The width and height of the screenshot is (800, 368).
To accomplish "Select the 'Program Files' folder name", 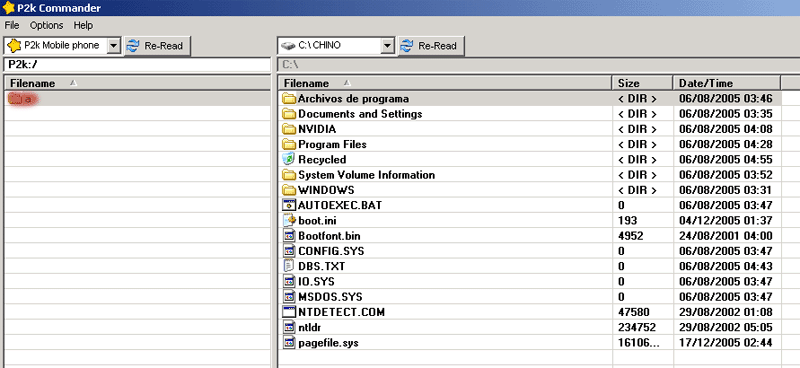I will pyautogui.click(x=332, y=144).
